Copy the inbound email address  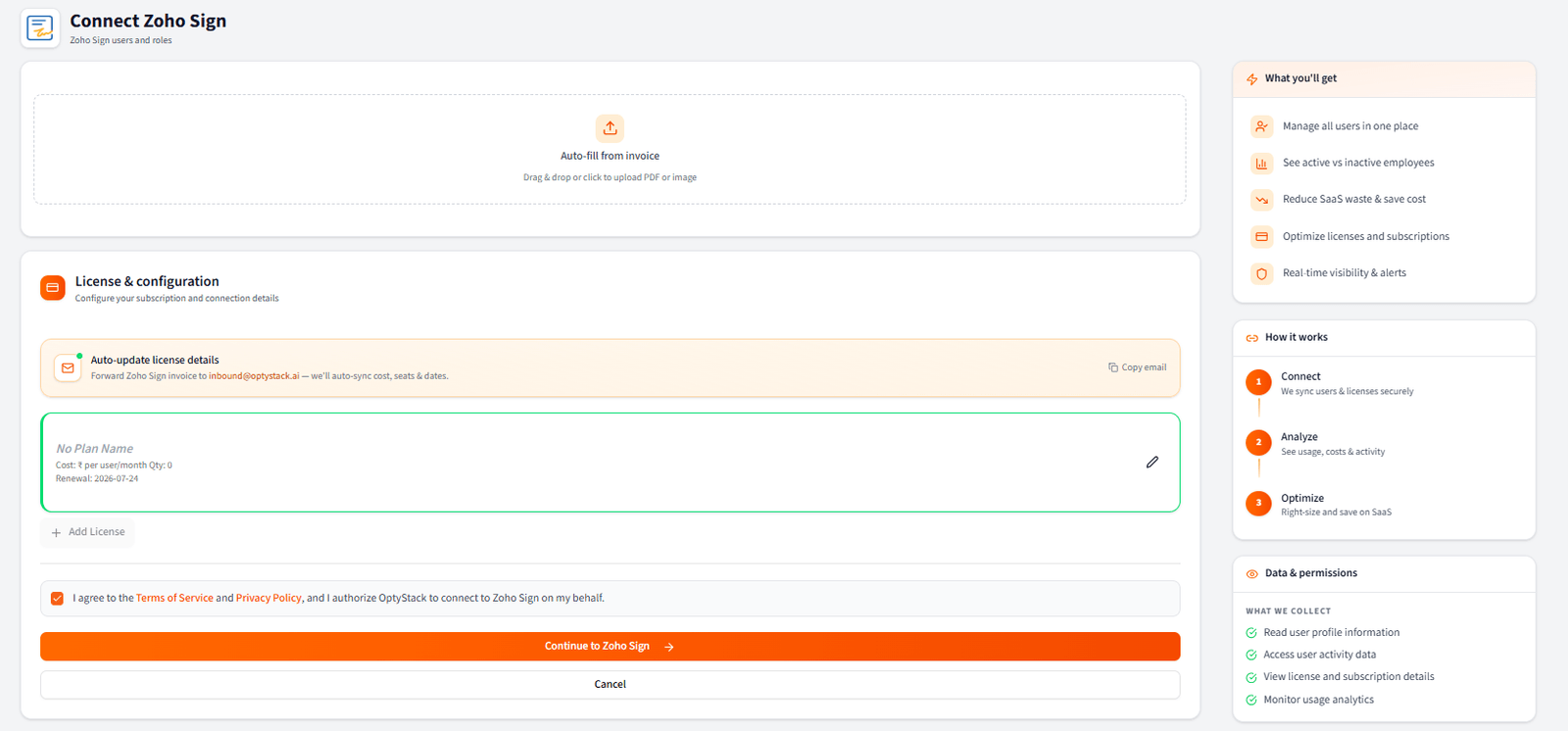coord(1137,367)
